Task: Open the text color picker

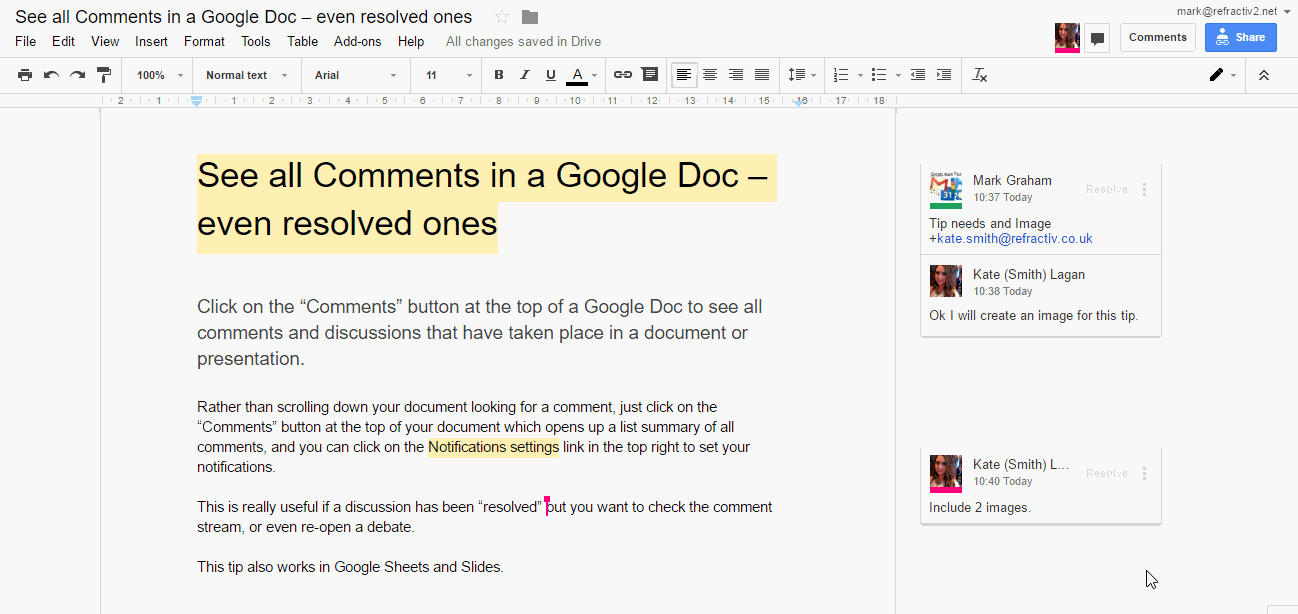Action: coord(581,75)
